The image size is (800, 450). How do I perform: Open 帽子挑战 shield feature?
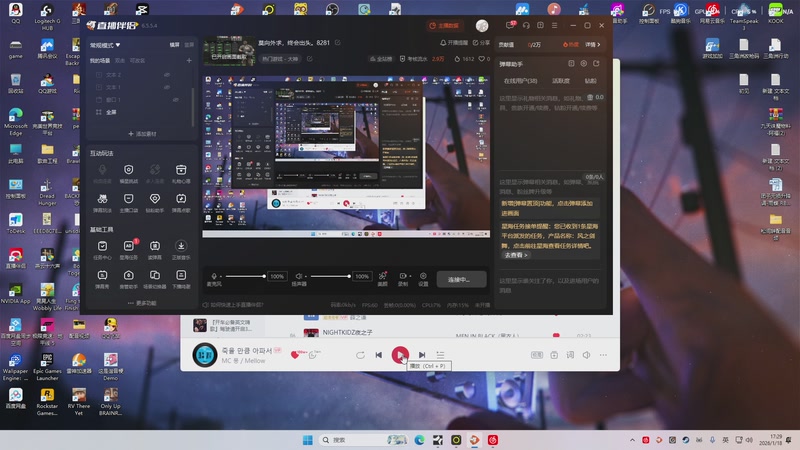tap(129, 173)
